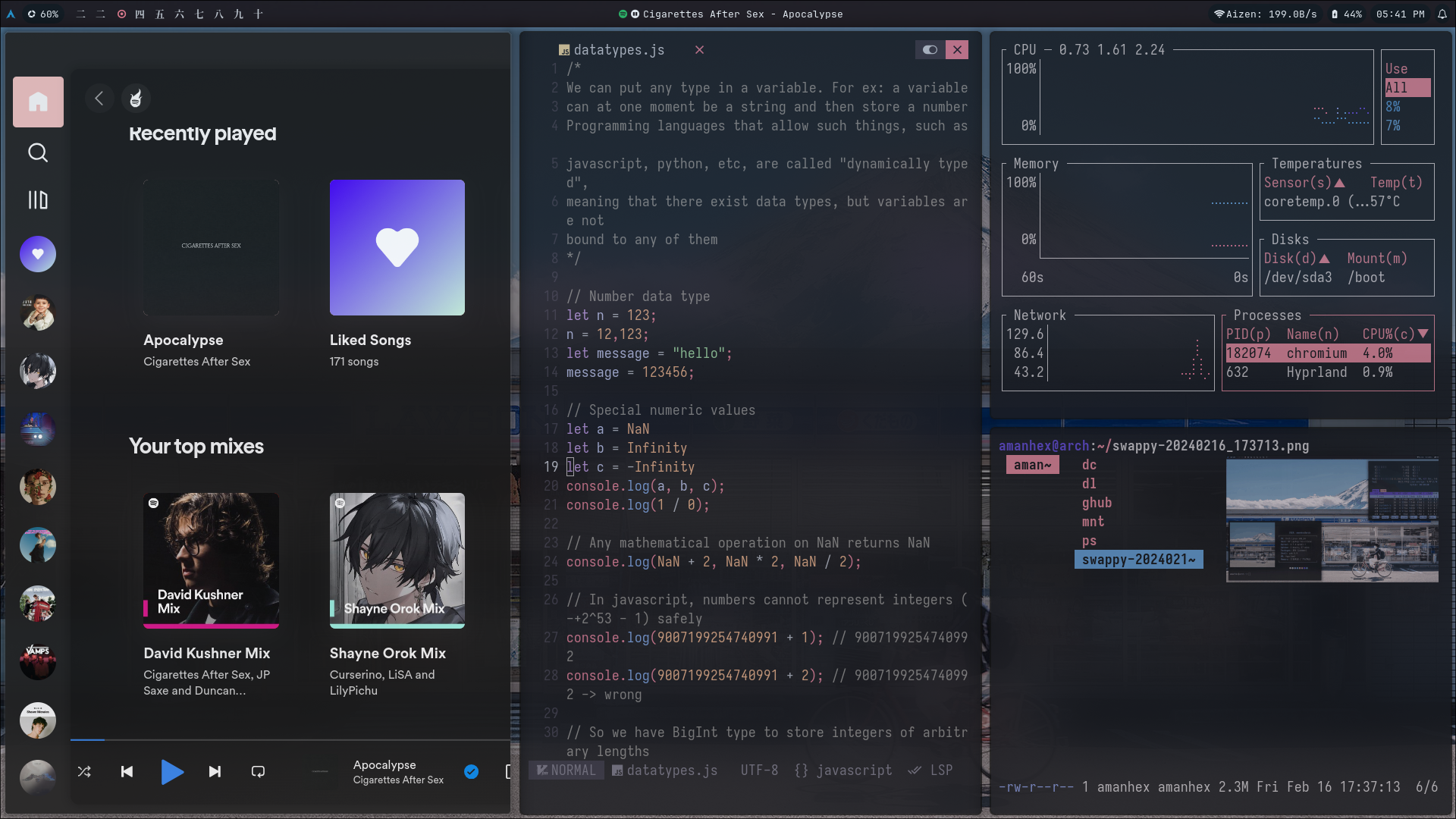Open Search from the sidebar
This screenshot has width=1456, height=819.
(37, 152)
